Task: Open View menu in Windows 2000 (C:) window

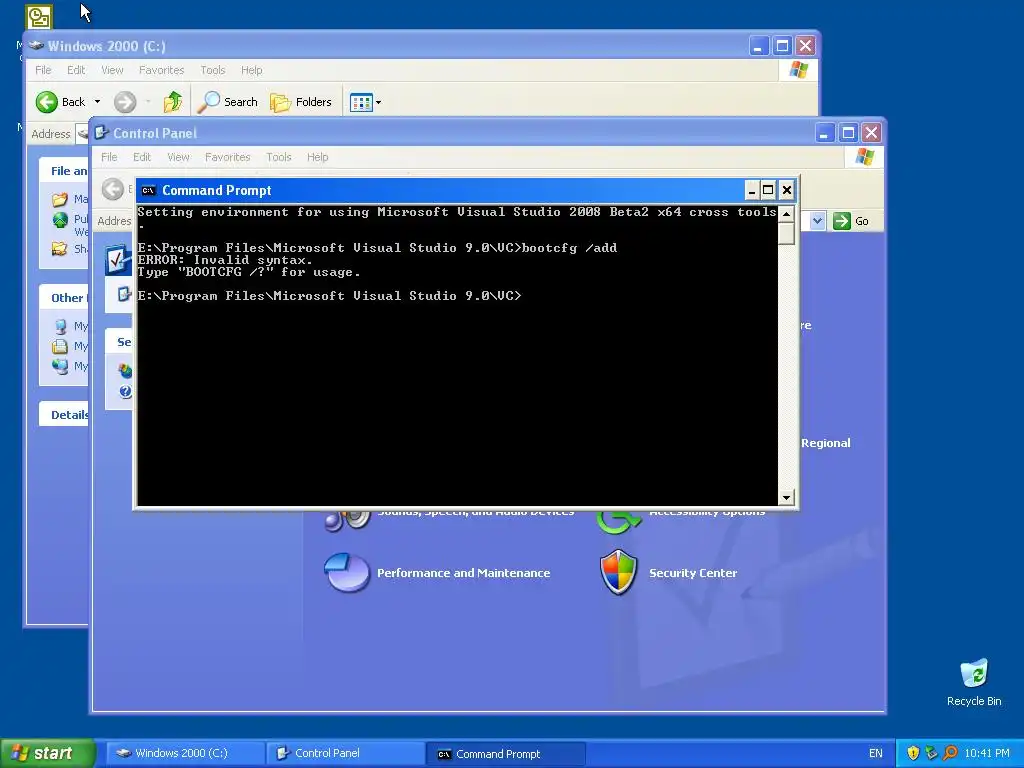Action: (112, 70)
